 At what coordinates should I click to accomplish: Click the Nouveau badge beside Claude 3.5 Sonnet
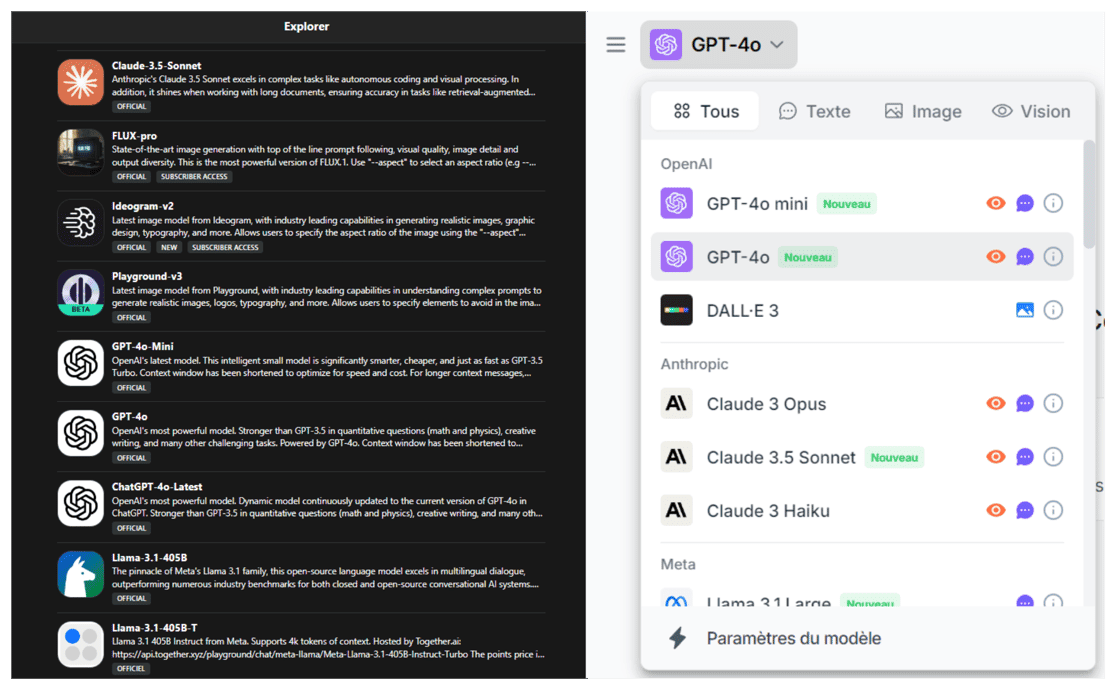pyautogui.click(x=894, y=457)
